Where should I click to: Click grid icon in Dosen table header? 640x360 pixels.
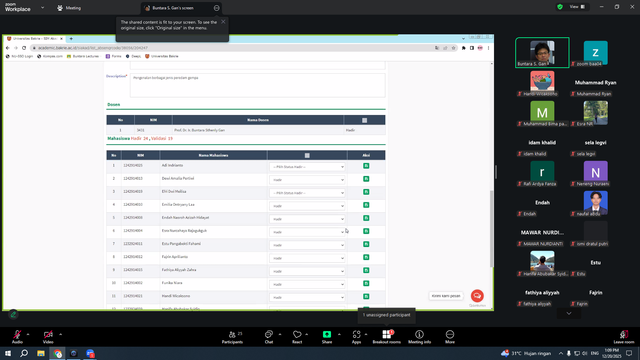pyautogui.click(x=364, y=120)
